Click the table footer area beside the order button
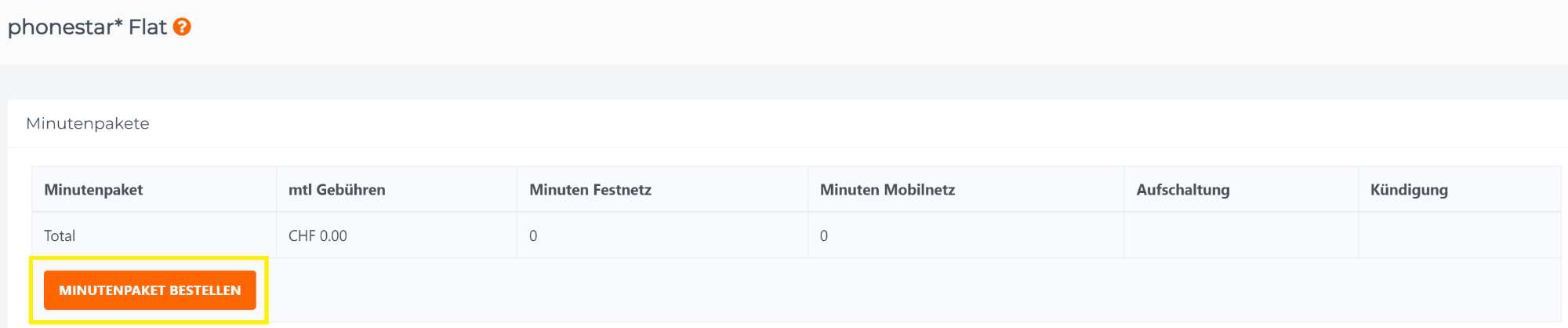The image size is (1568, 328). point(913,290)
